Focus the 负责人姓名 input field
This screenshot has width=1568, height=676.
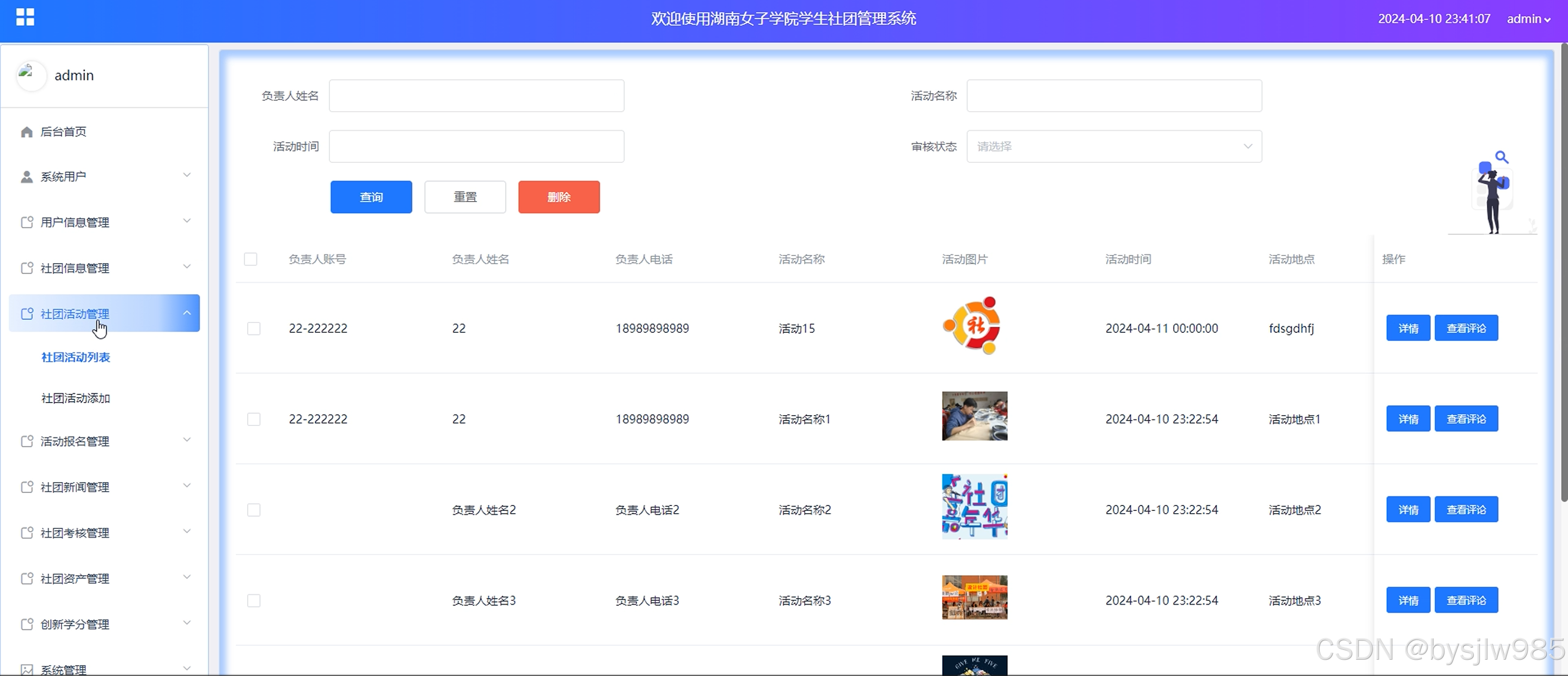click(x=476, y=96)
